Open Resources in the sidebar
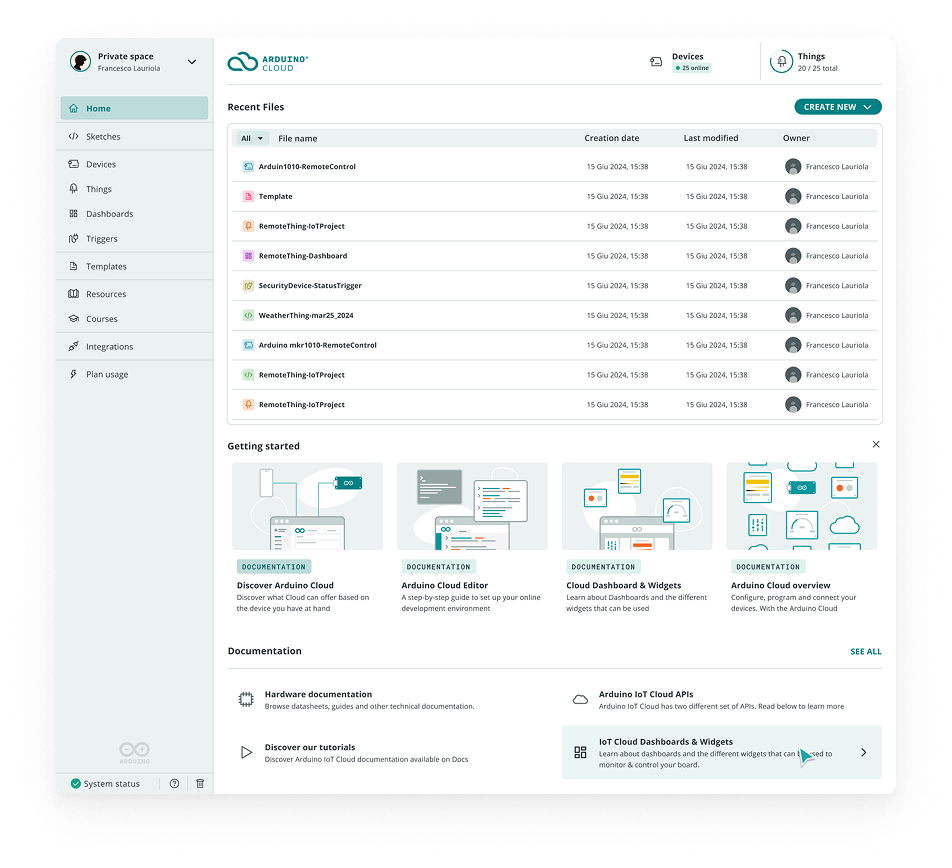The height and width of the screenshot is (868, 952). (134, 294)
